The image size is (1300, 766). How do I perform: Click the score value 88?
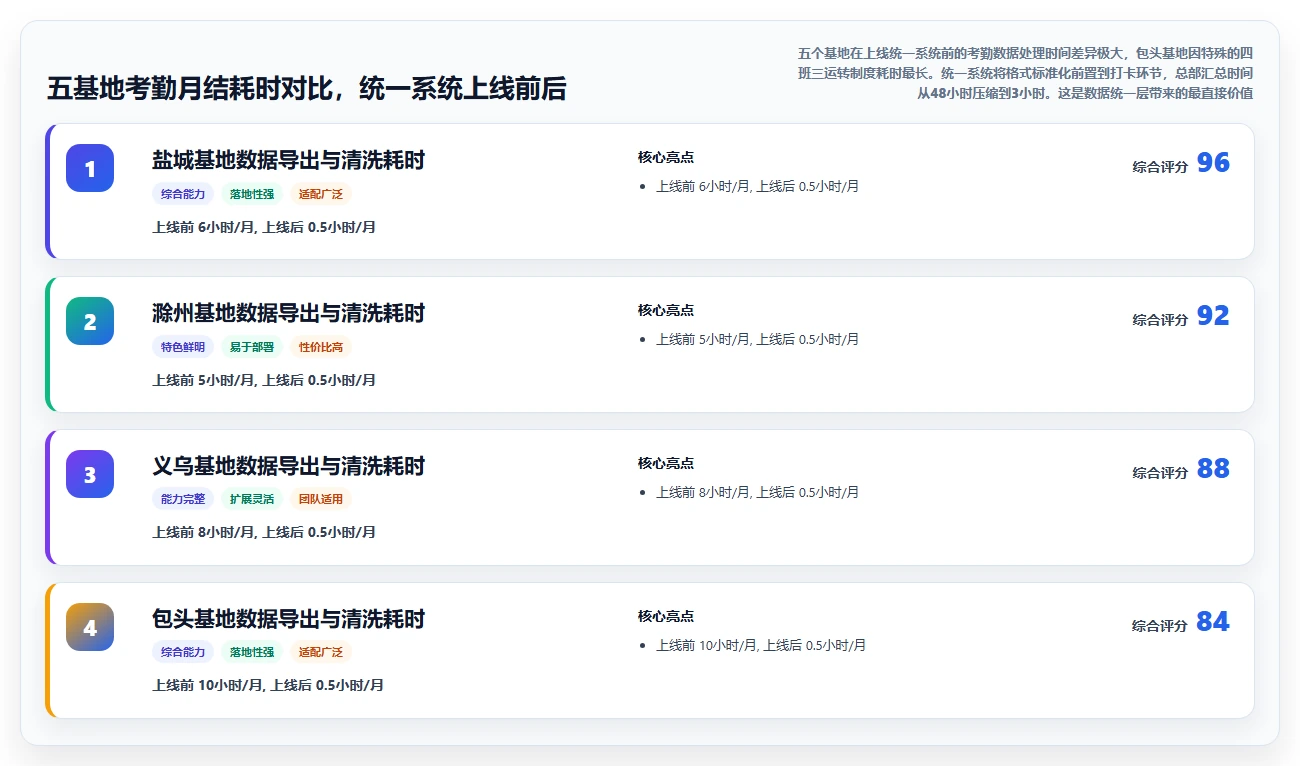click(1213, 469)
